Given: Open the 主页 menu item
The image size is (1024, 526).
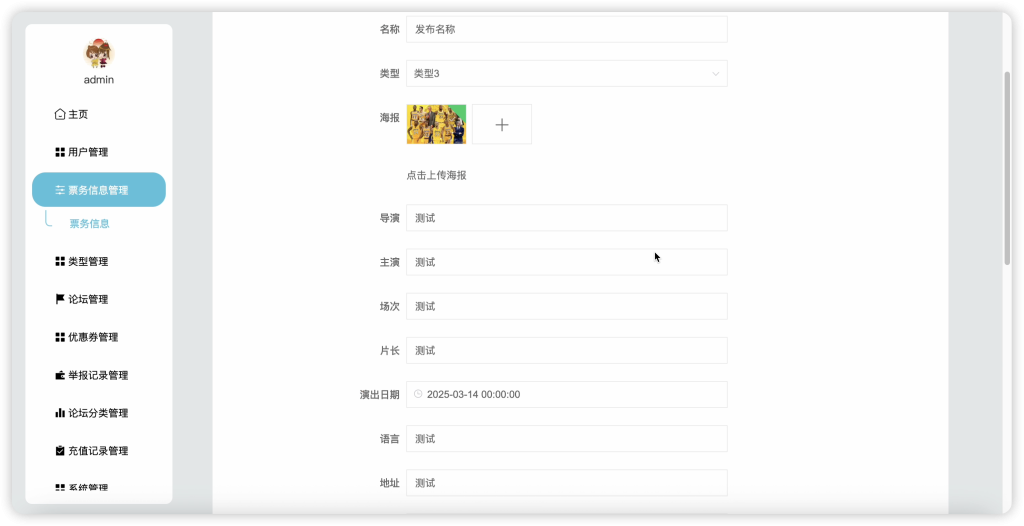Looking at the screenshot, I should coord(99,114).
